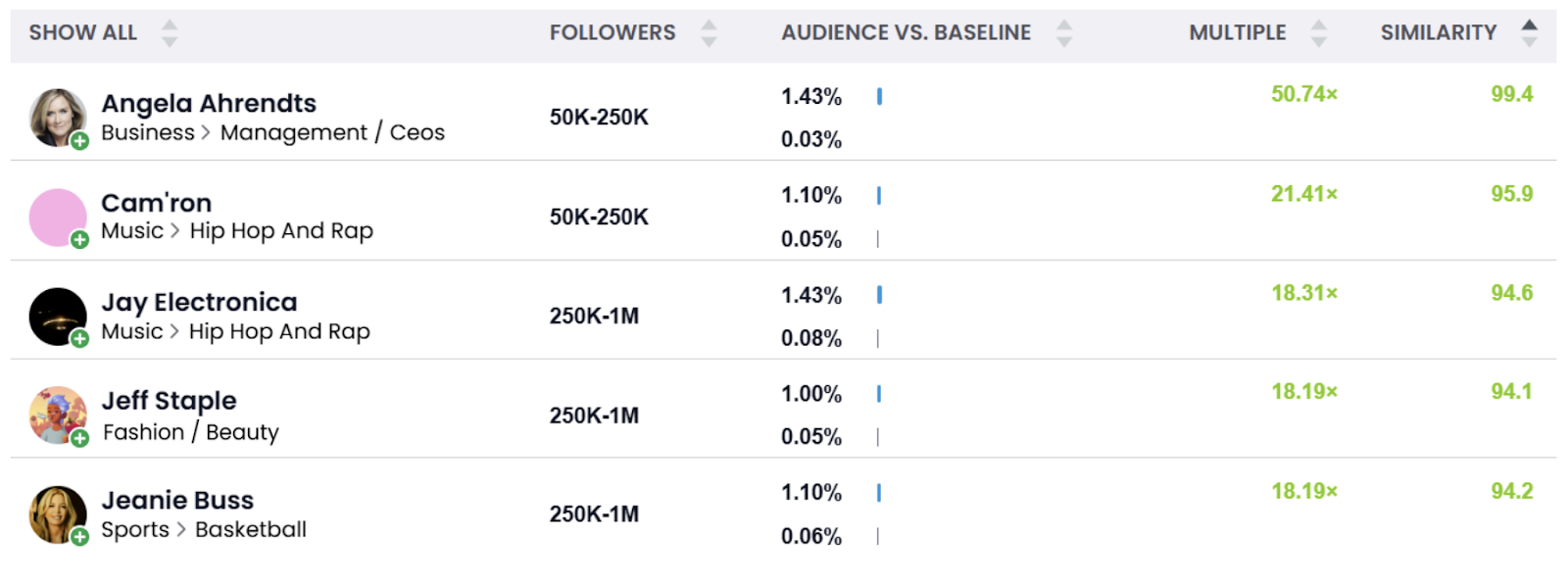Image resolution: width=1568 pixels, height=587 pixels.
Task: Select the Jeanie Buss name link
Action: tap(177, 501)
